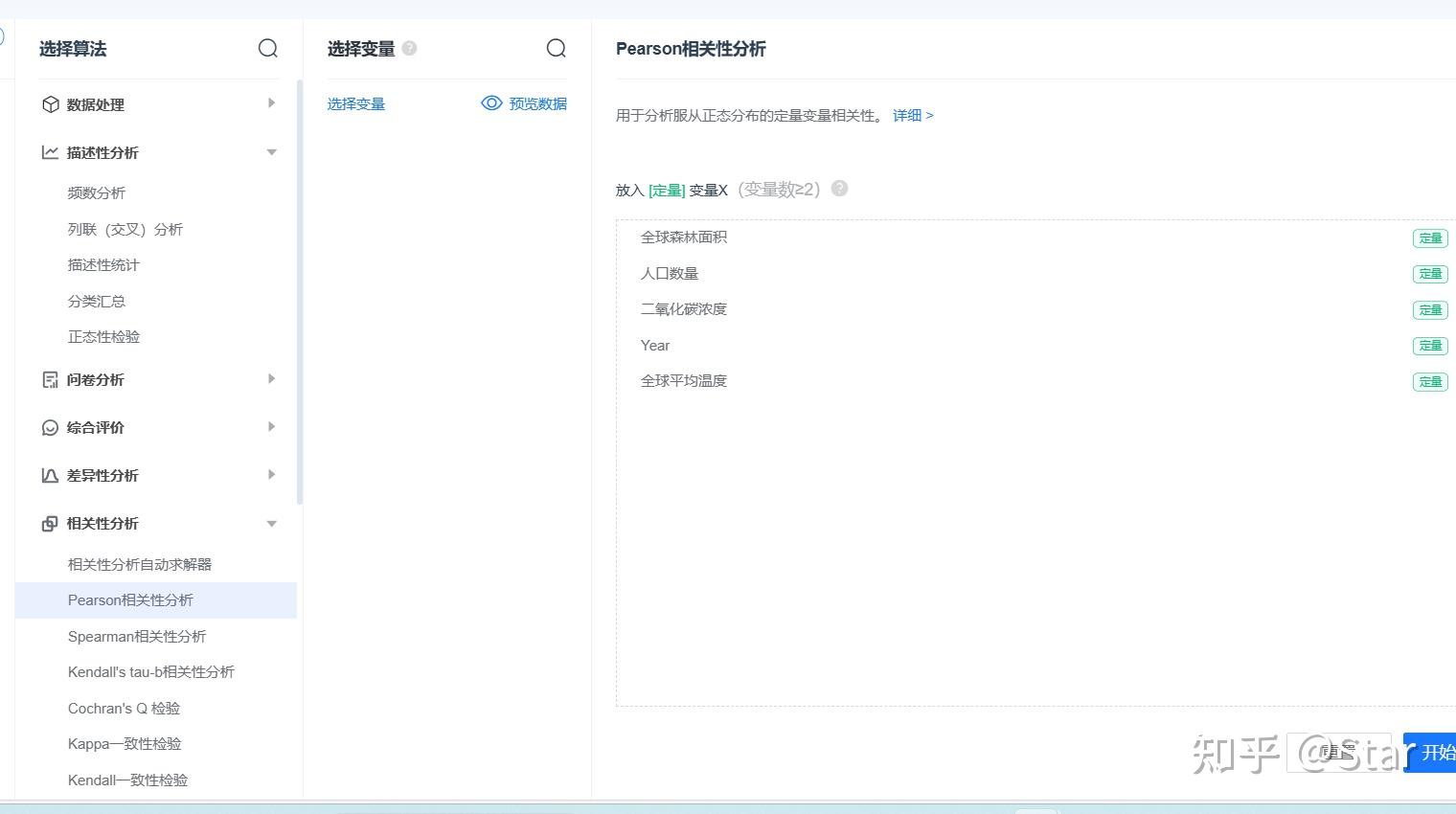Click the 描述性分析 chart icon
This screenshot has width=1456, height=814.
click(51, 152)
